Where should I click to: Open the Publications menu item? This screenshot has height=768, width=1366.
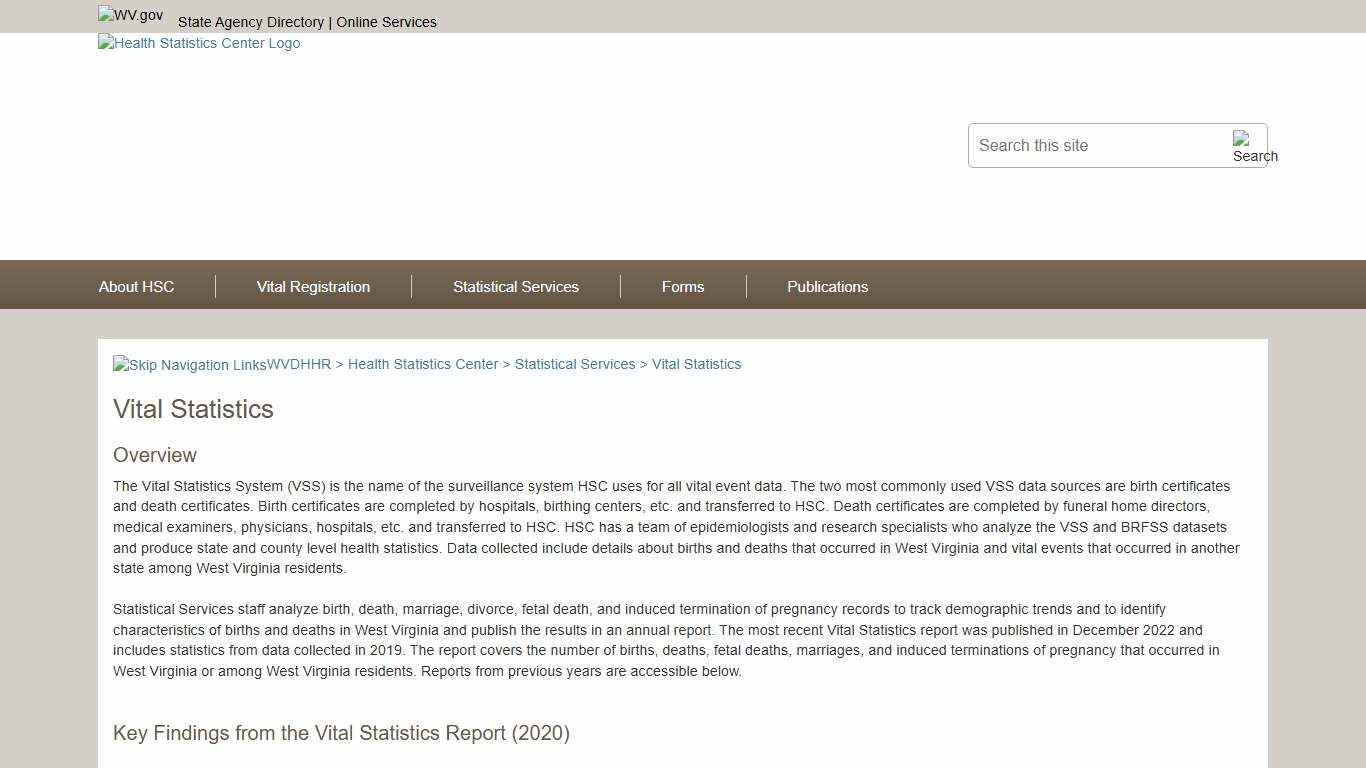click(827, 287)
